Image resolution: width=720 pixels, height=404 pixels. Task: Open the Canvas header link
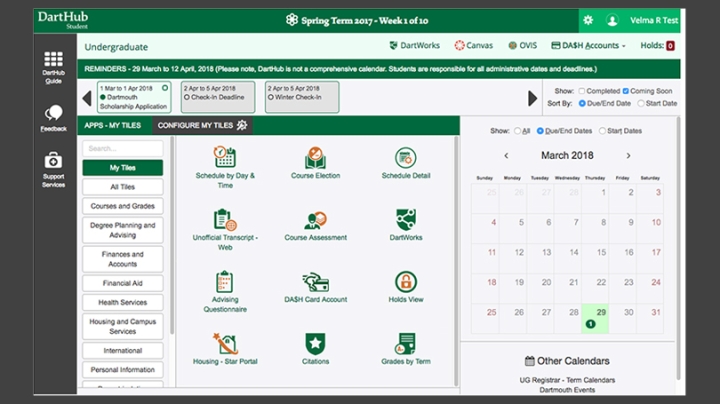pyautogui.click(x=473, y=45)
